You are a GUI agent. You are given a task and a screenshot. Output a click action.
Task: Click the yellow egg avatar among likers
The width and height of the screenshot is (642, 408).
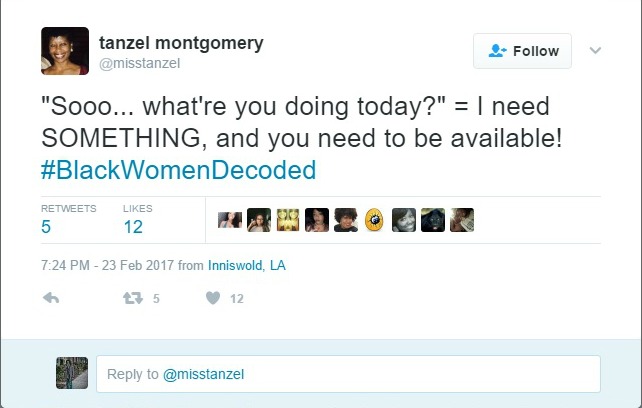[x=375, y=220]
